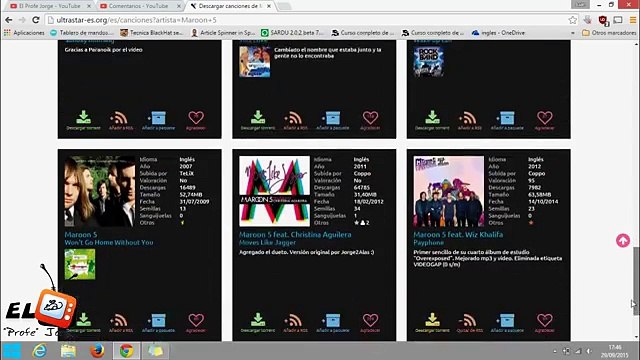Click the page vertical scrollbar thumb
The image size is (640, 360).
click(636, 281)
